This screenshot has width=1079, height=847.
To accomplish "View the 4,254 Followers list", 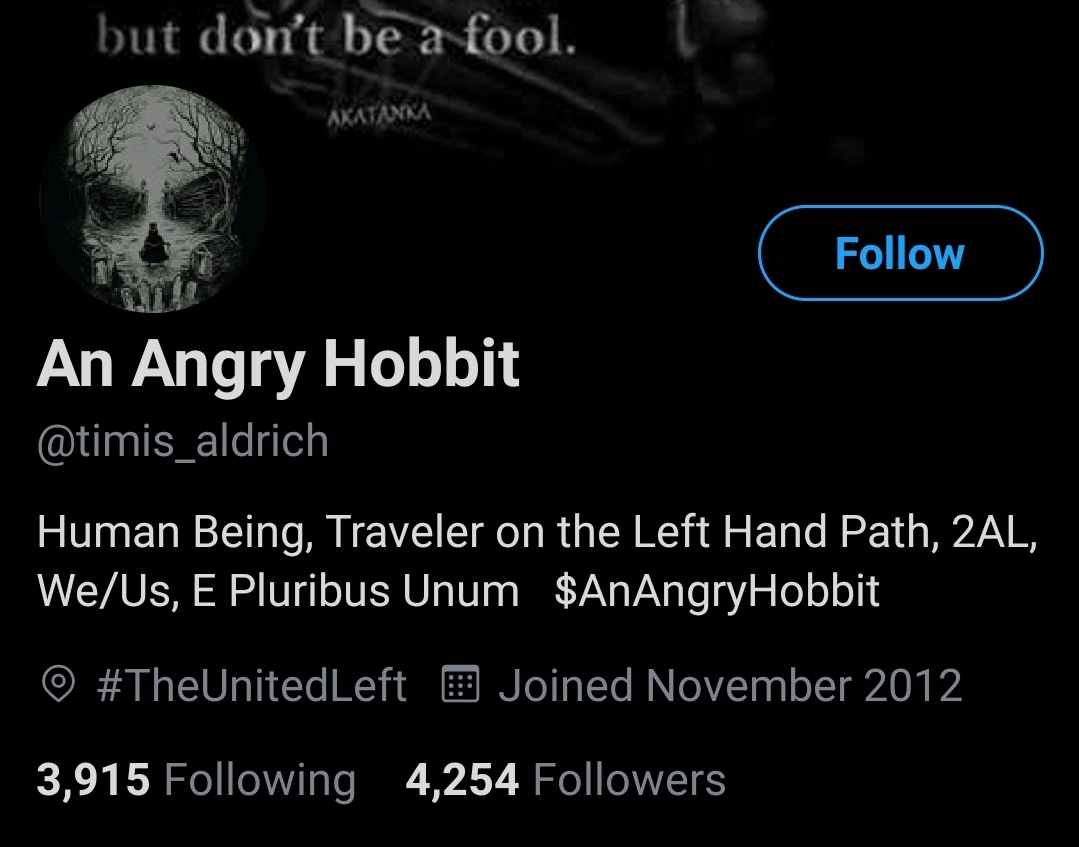I will [566, 780].
